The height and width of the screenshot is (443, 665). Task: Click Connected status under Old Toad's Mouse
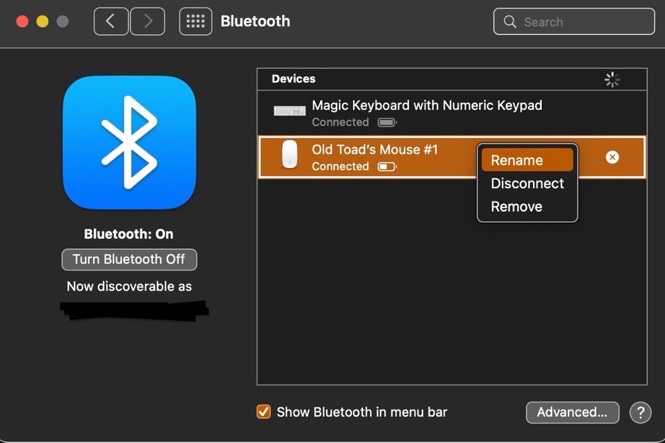[x=340, y=167]
